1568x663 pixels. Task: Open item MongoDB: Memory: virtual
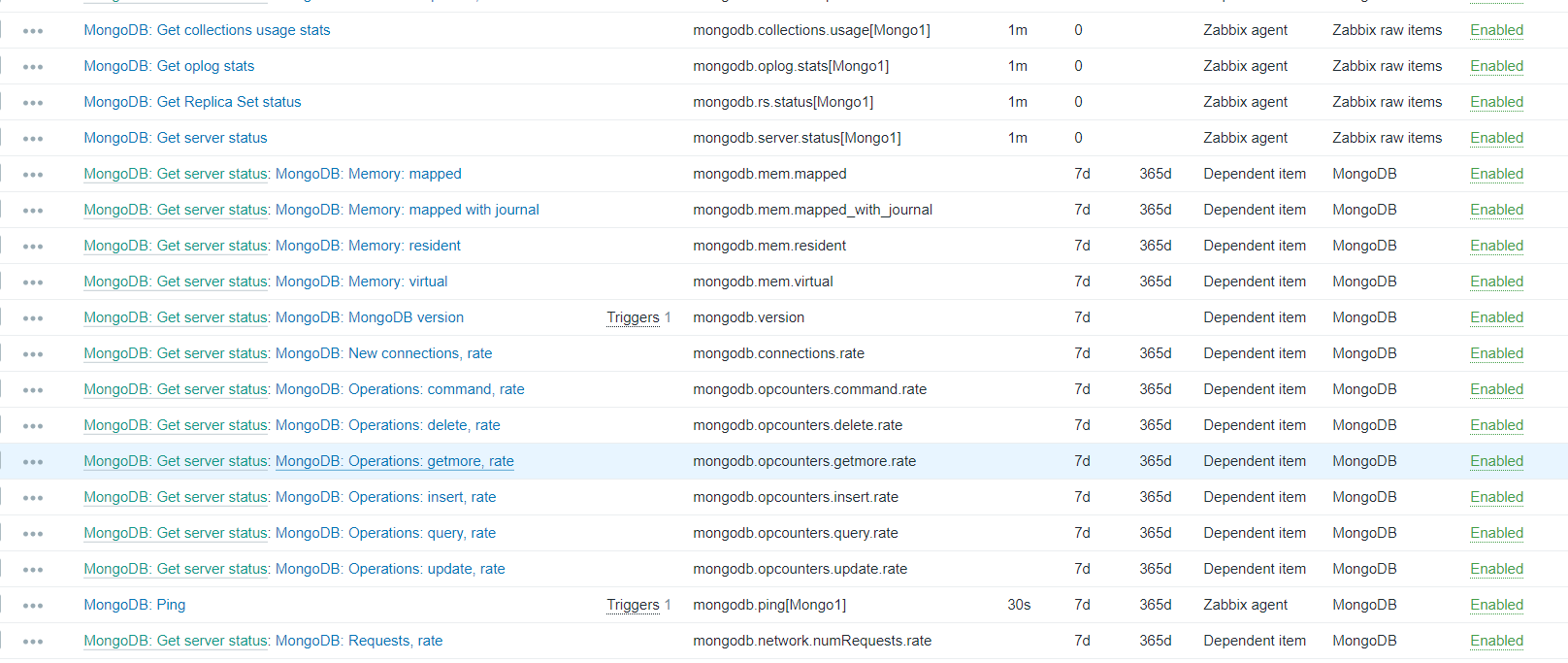tap(362, 282)
